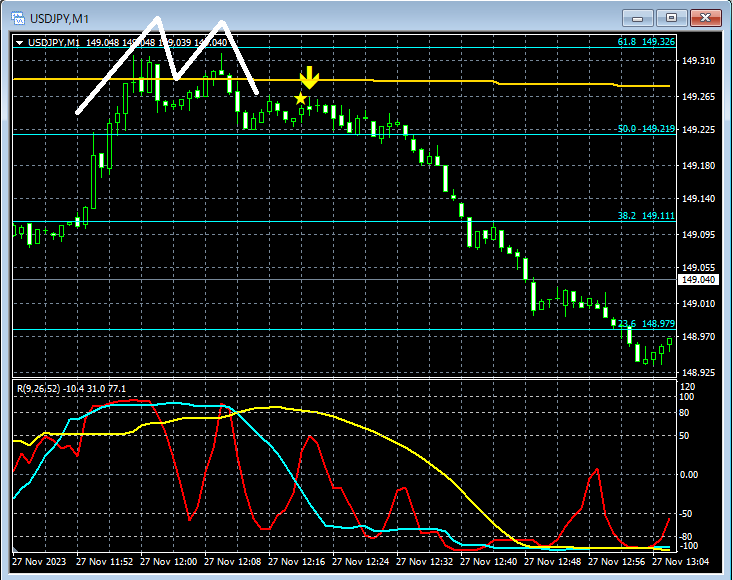Click the 27 Nov 12:56 time label
Image resolution: width=733 pixels, height=580 pixels.
(617, 561)
